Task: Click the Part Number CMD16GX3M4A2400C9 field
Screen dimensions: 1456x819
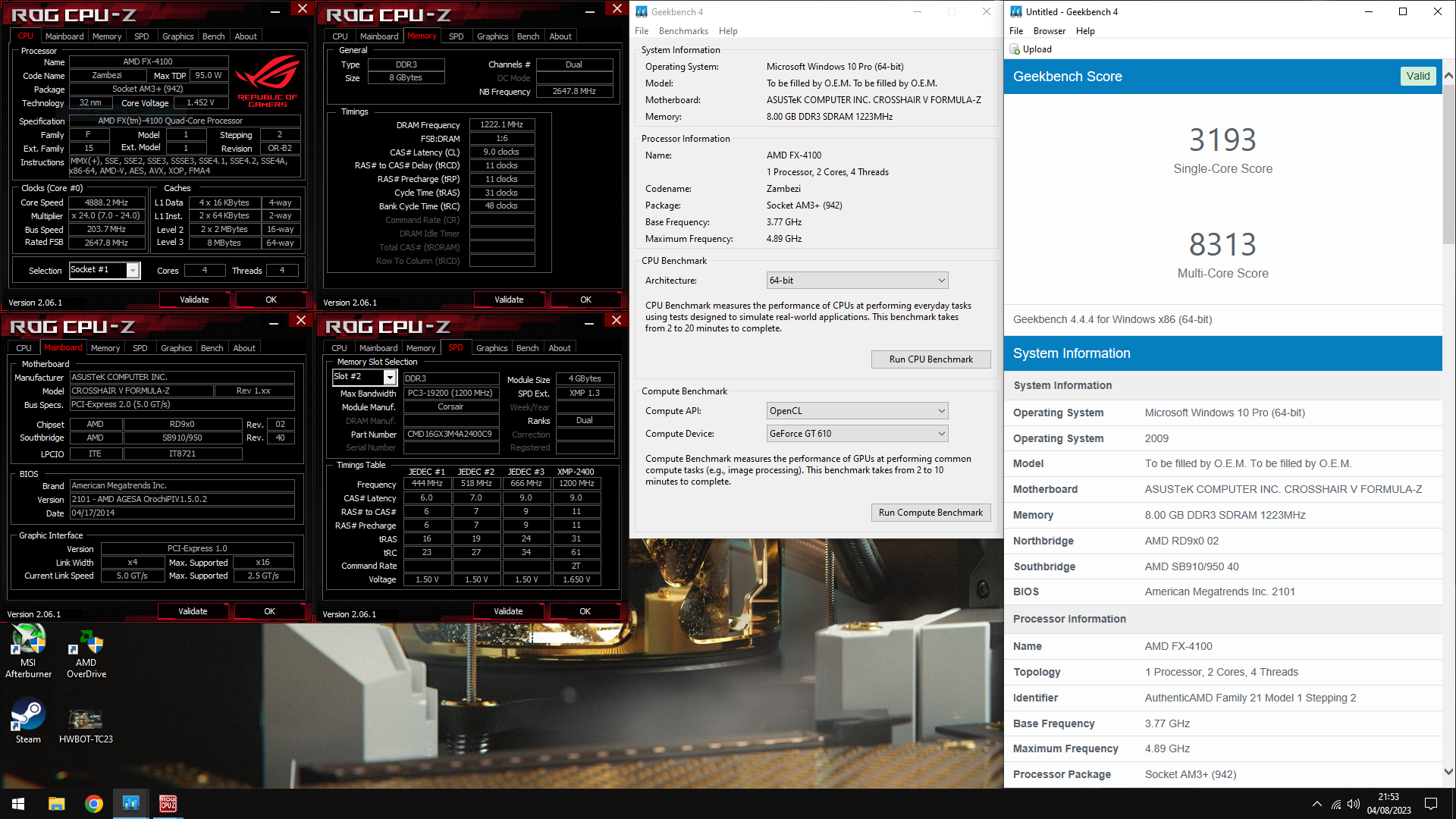Action: 450,435
